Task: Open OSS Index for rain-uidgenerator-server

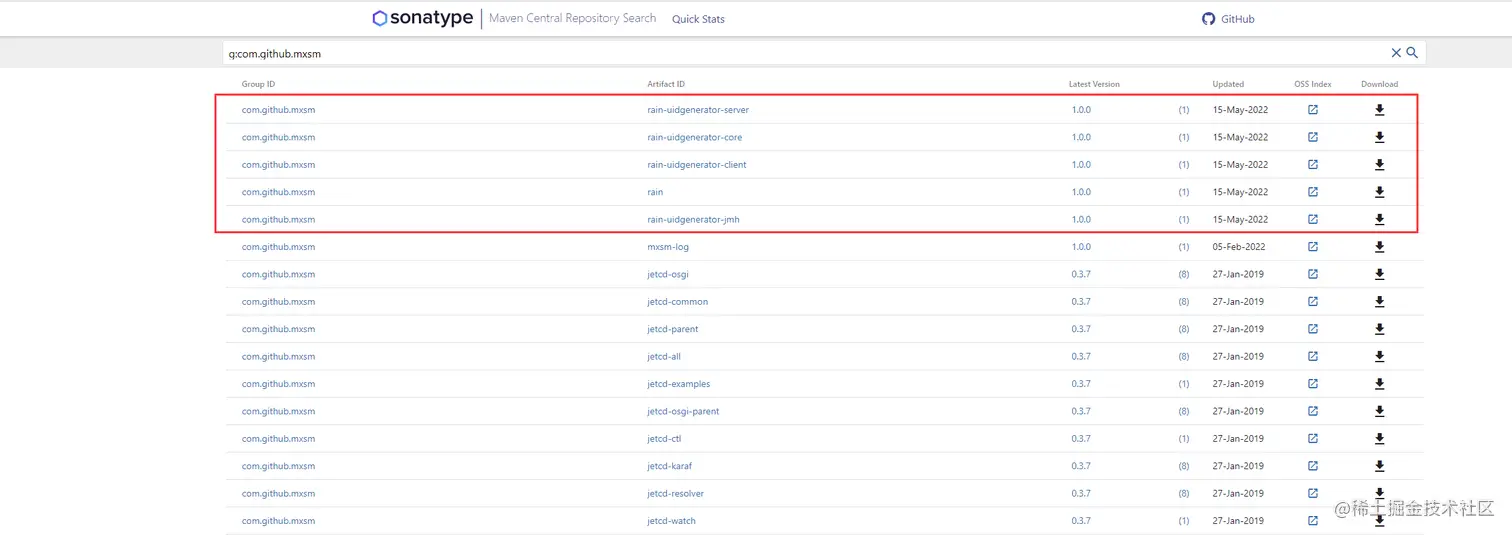Action: pos(1313,110)
